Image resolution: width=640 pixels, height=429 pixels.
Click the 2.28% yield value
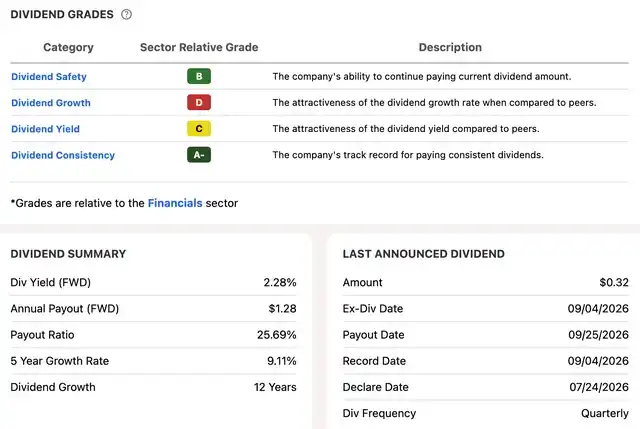[280, 282]
